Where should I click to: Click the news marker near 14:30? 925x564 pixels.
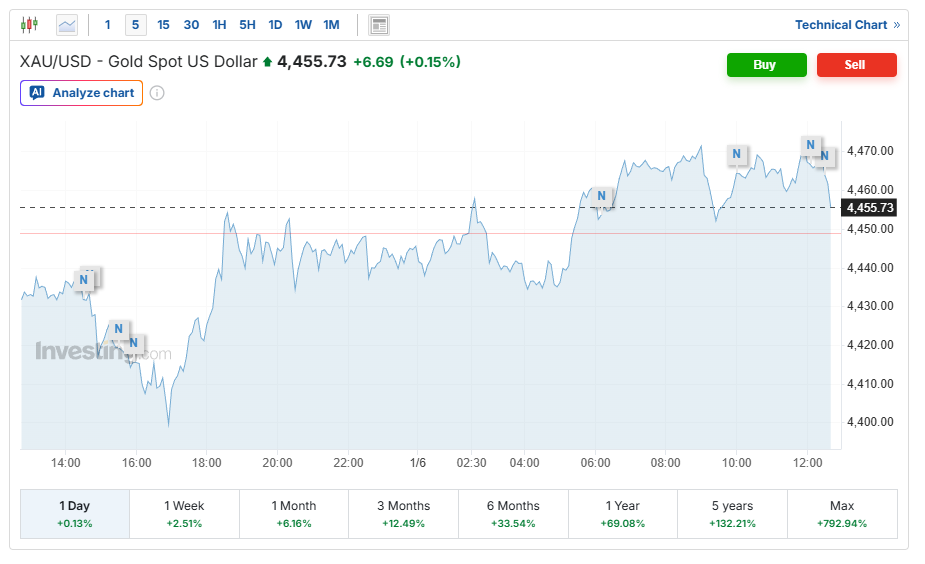(84, 280)
